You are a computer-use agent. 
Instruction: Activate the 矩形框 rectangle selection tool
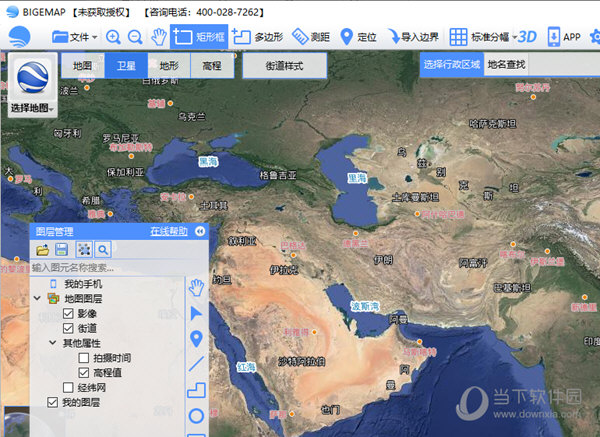[x=198, y=37]
